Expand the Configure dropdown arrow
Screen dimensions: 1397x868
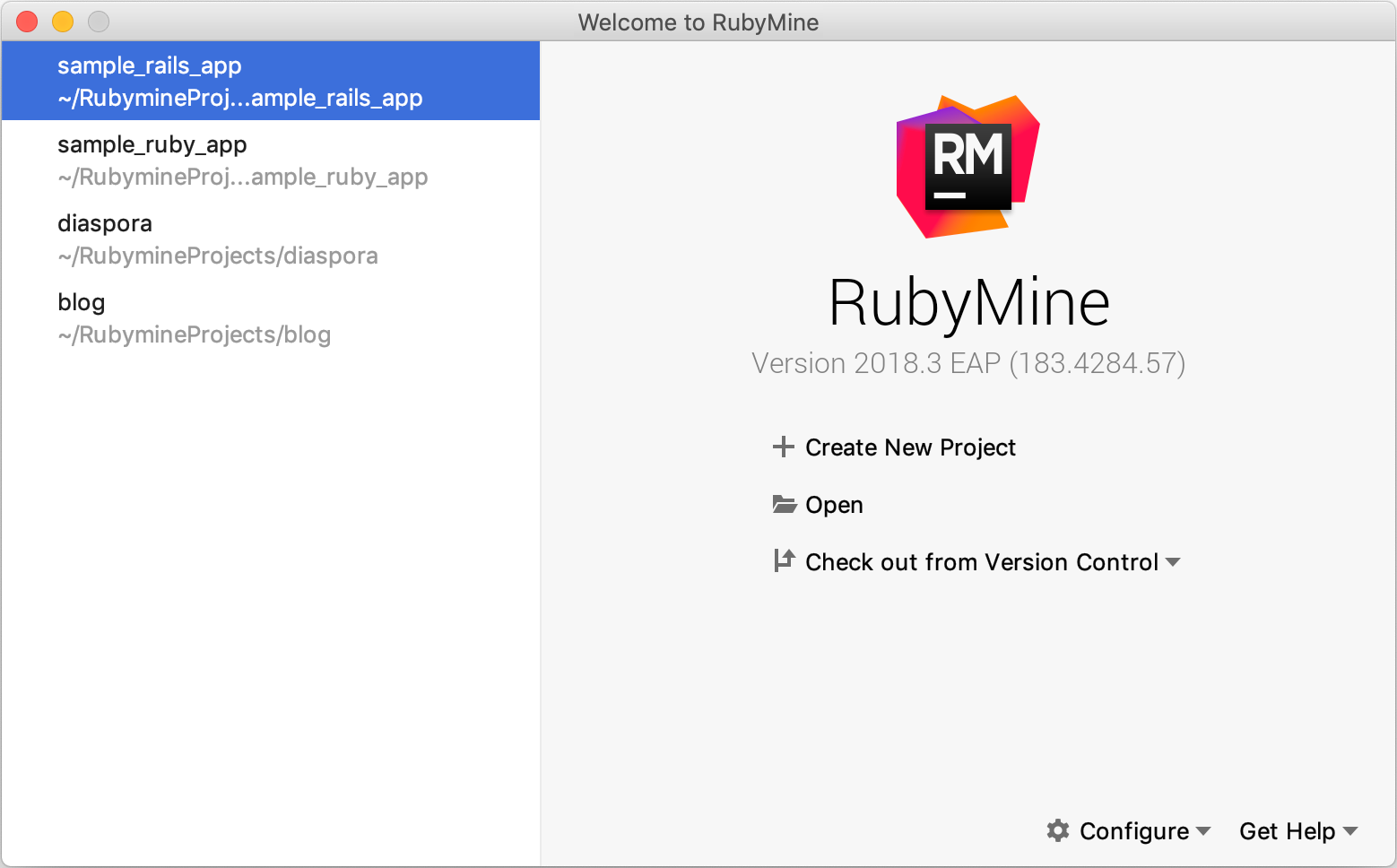point(1203,831)
